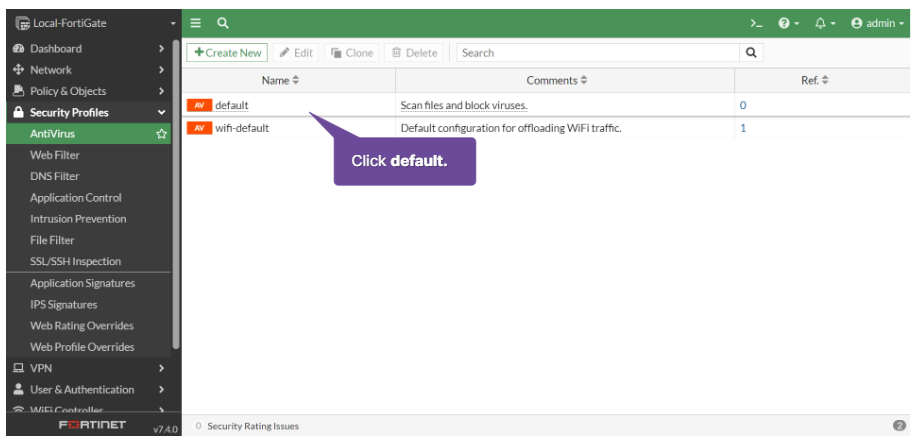The width and height of the screenshot is (919, 448).
Task: Expand the User & Authentication chevron
Action: [161, 389]
